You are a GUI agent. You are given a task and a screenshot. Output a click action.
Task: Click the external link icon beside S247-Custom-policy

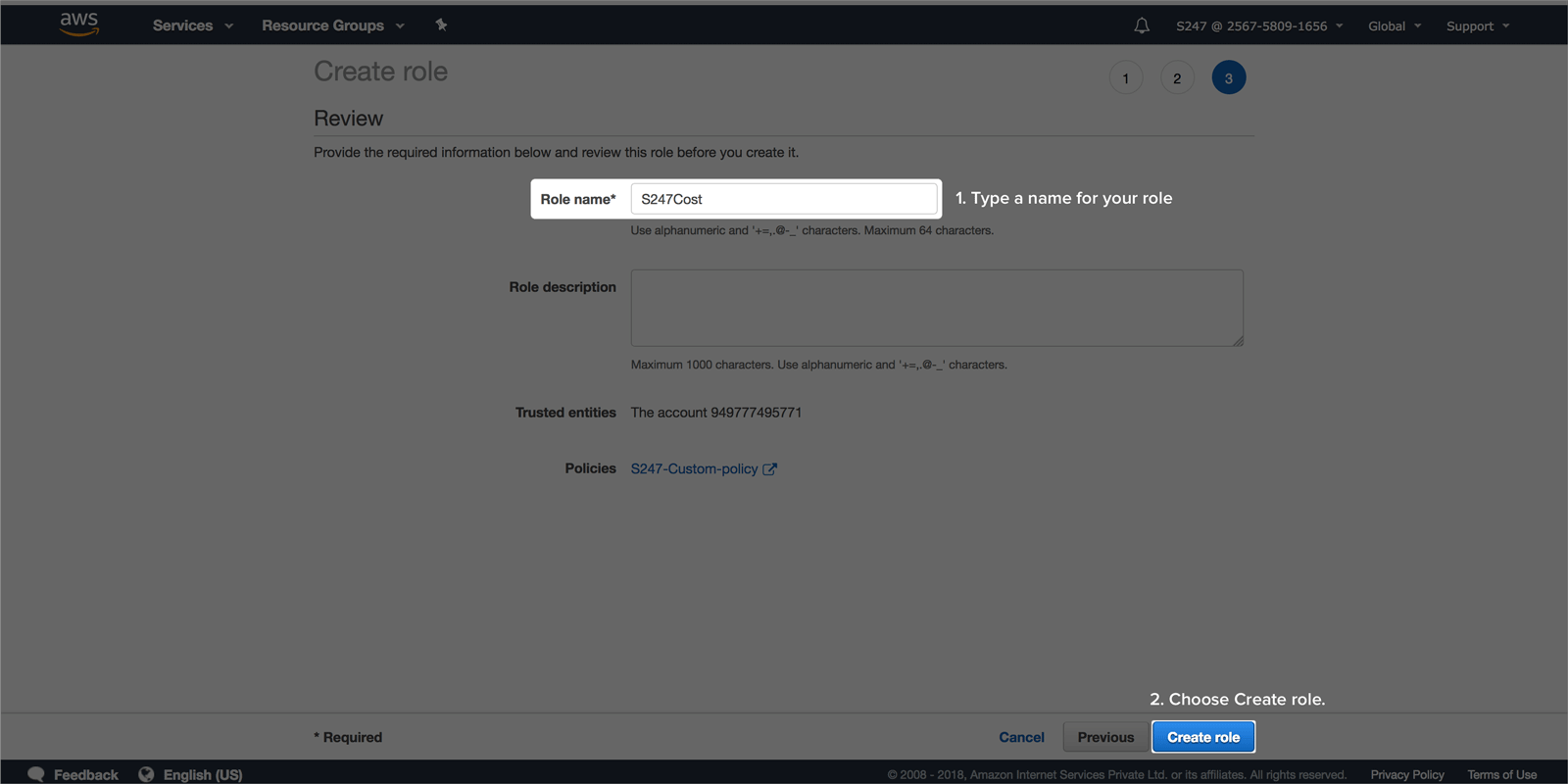click(x=770, y=469)
